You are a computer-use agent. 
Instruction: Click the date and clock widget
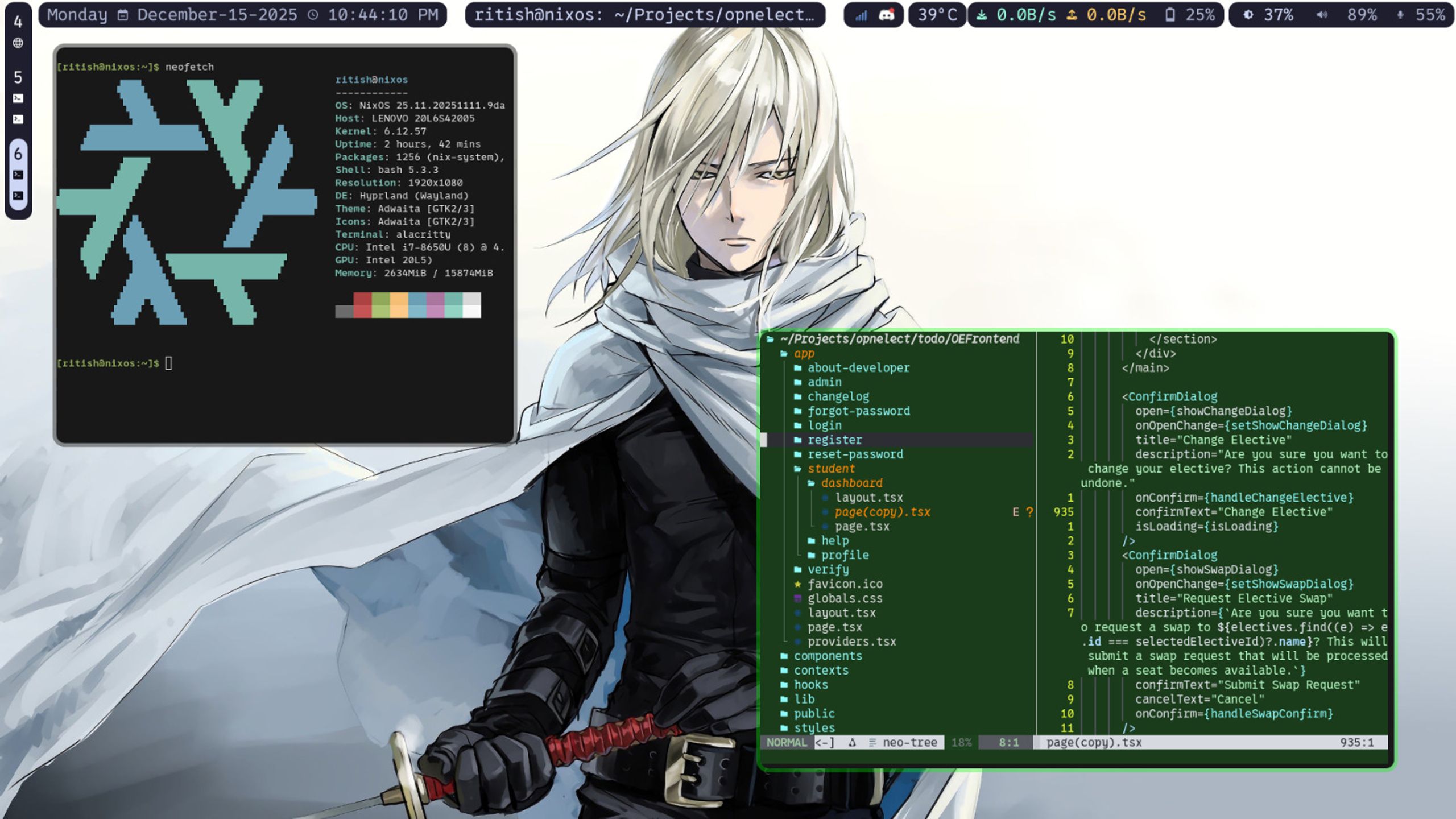(242, 15)
